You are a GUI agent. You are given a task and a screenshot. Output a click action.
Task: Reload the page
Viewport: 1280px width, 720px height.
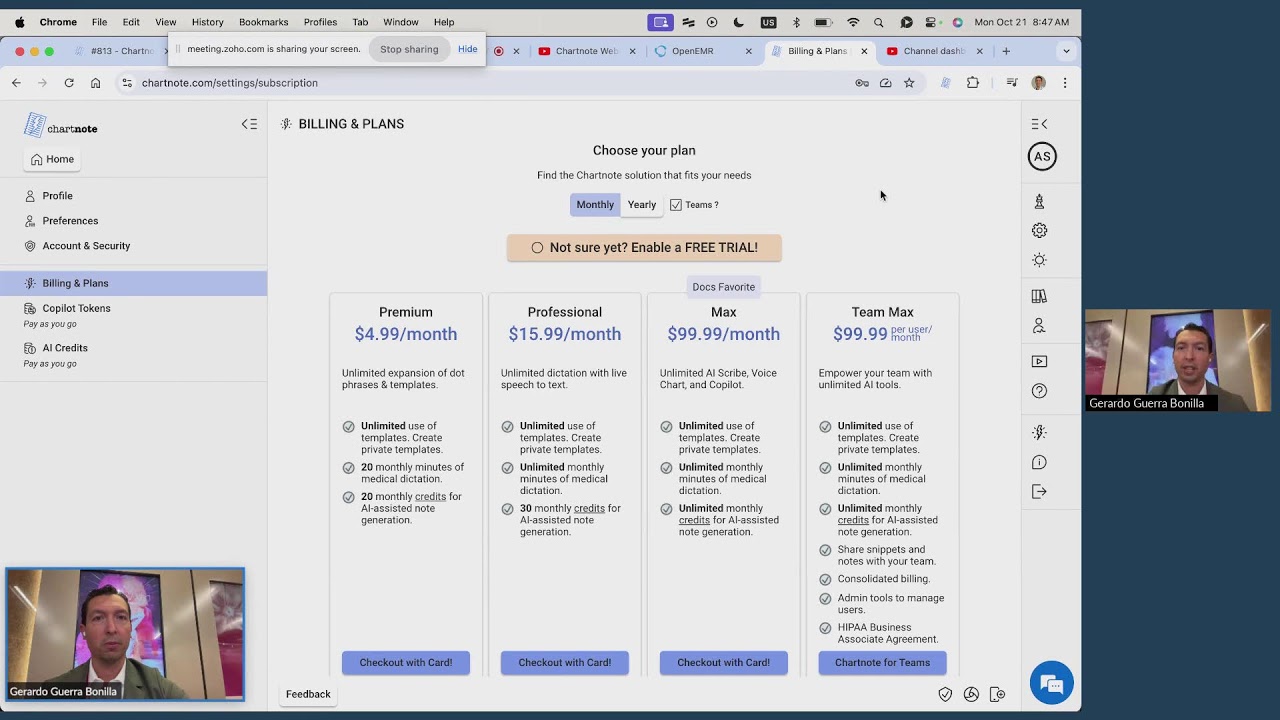69,83
